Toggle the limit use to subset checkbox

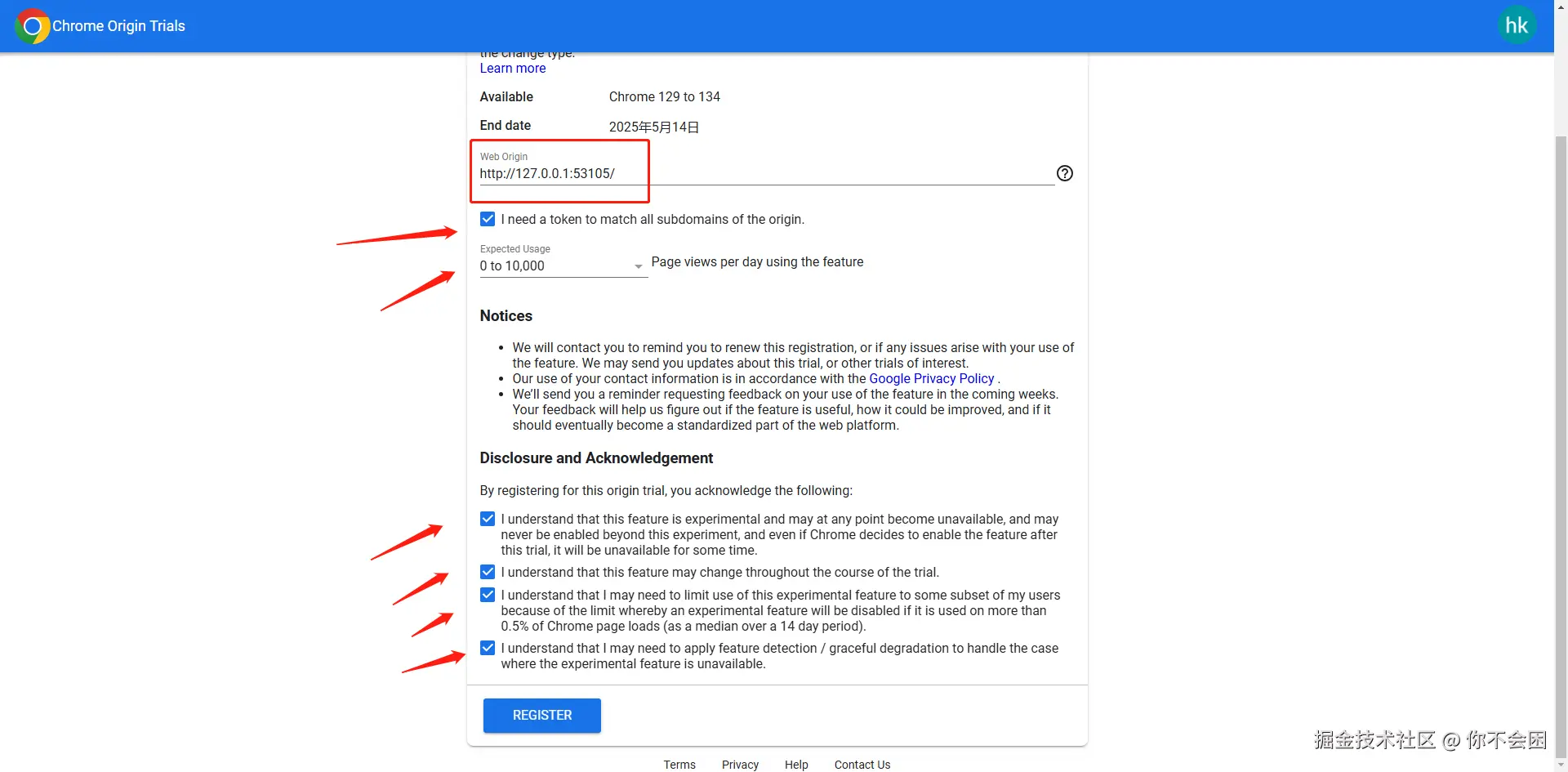(x=488, y=595)
